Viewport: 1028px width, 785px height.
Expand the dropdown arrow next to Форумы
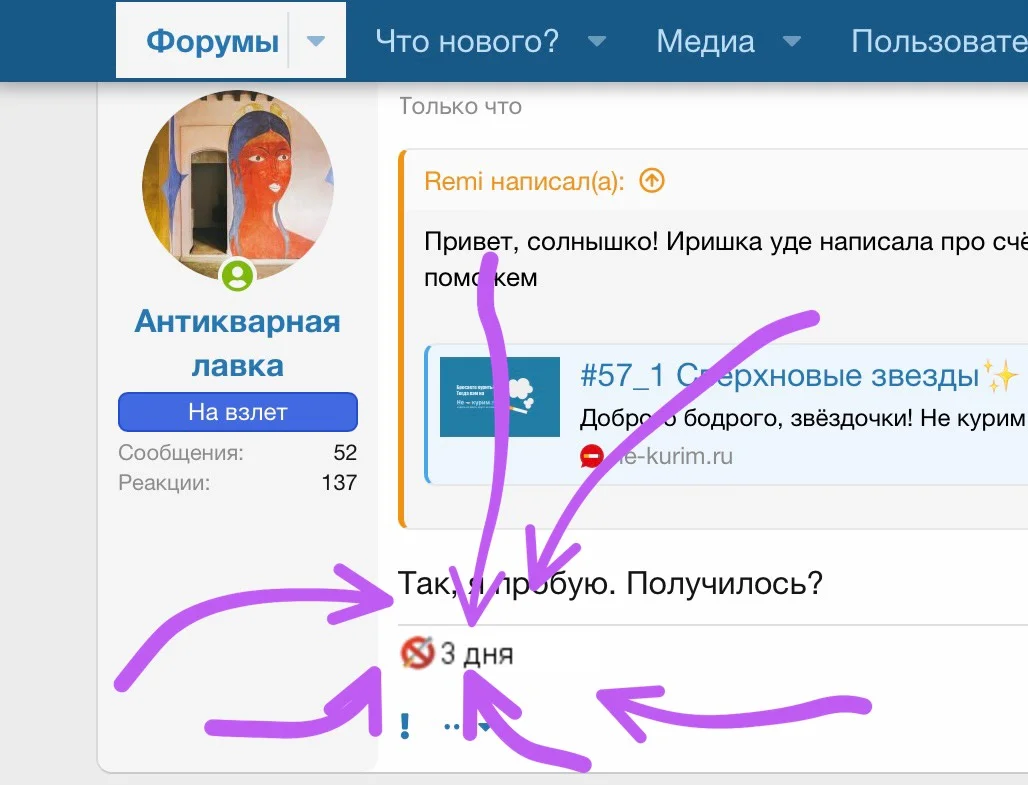(x=316, y=42)
